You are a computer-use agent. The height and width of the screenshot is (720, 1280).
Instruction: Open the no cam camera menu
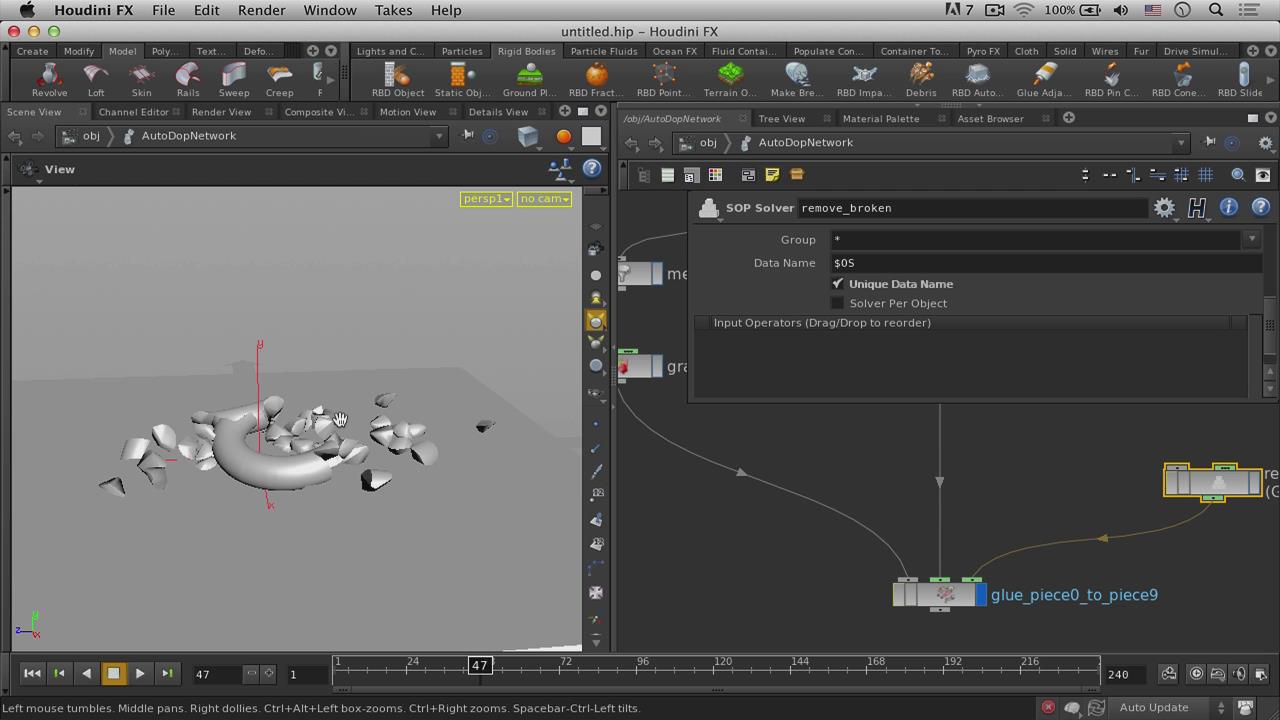(544, 199)
